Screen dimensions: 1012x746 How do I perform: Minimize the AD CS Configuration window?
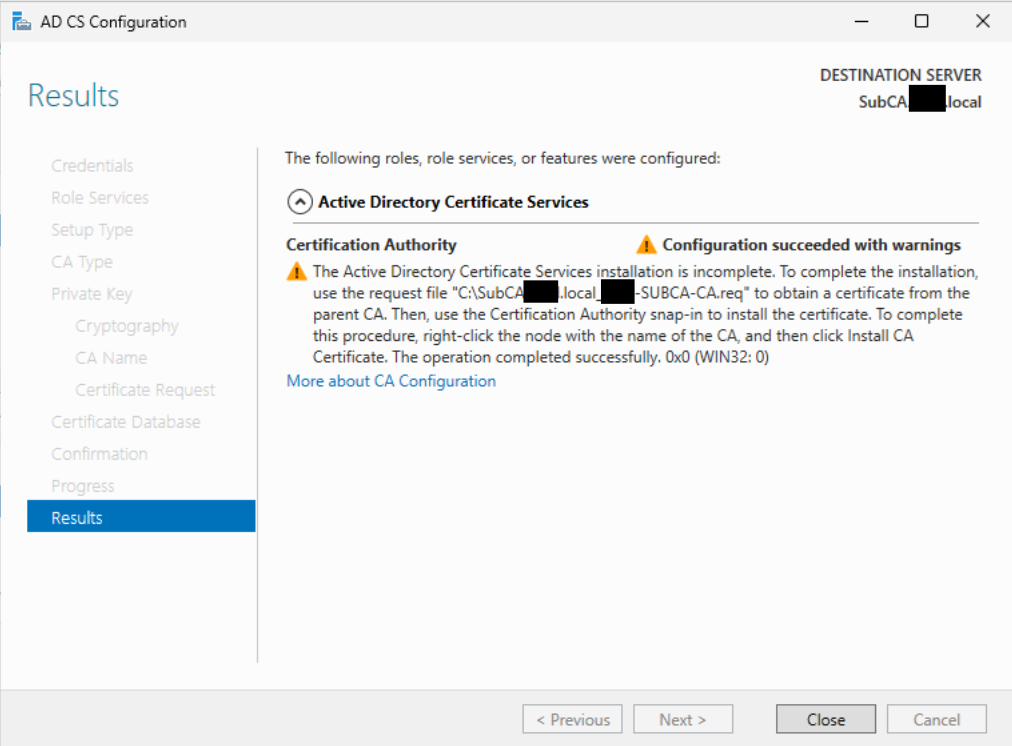861,21
